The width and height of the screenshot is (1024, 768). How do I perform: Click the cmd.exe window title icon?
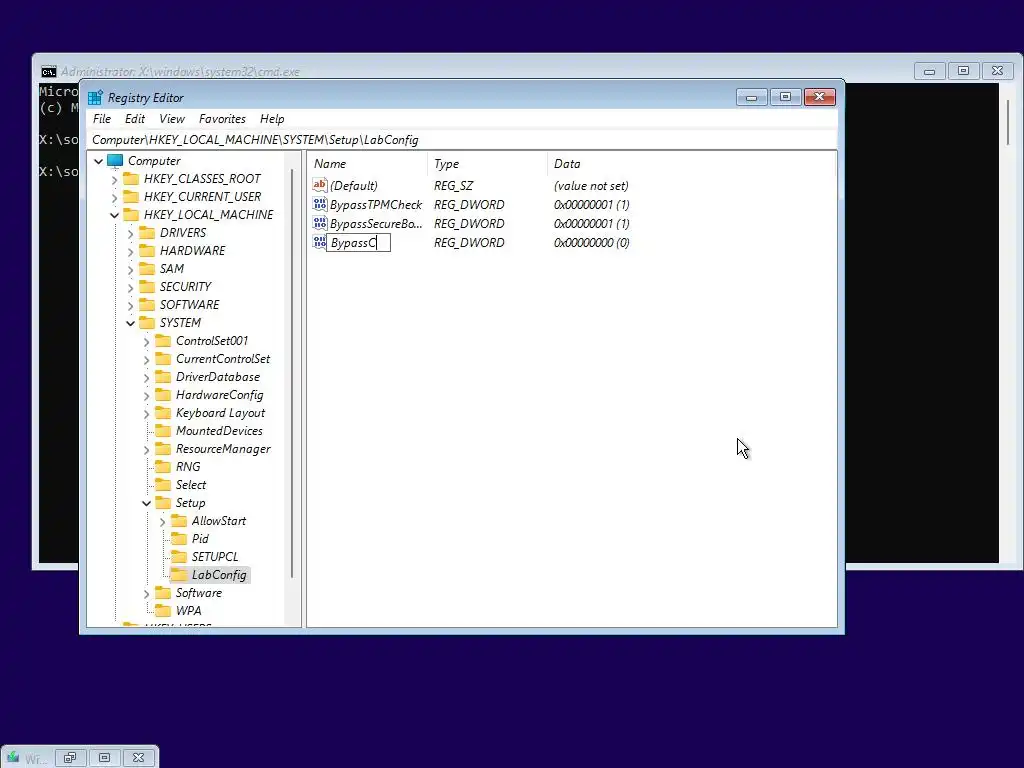click(x=49, y=71)
